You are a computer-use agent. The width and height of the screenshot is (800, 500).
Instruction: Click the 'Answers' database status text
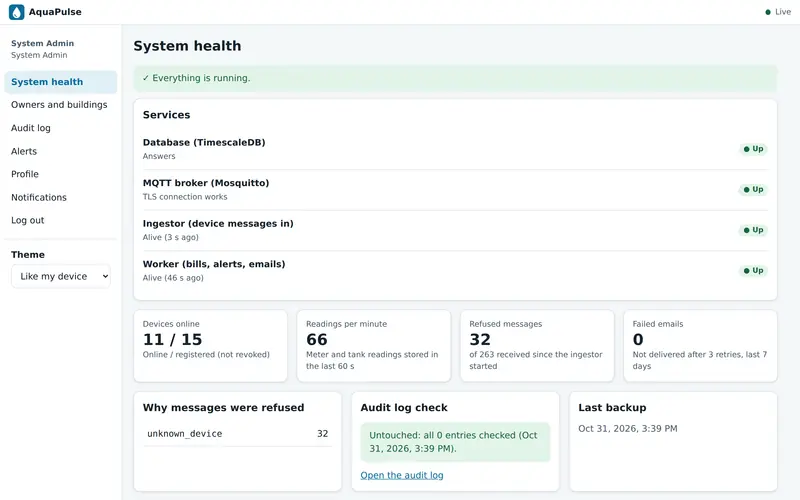[159, 156]
